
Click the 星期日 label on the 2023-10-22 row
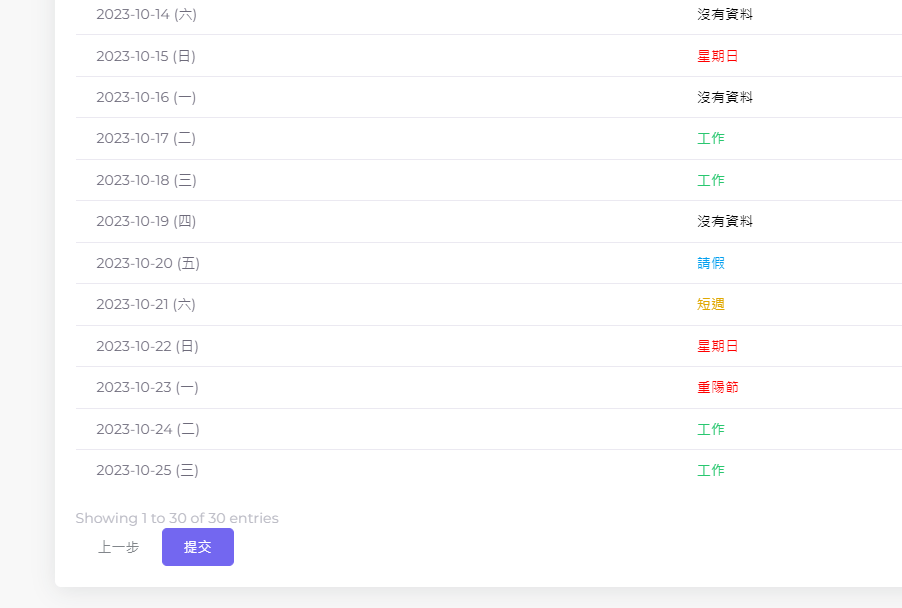[x=717, y=346]
